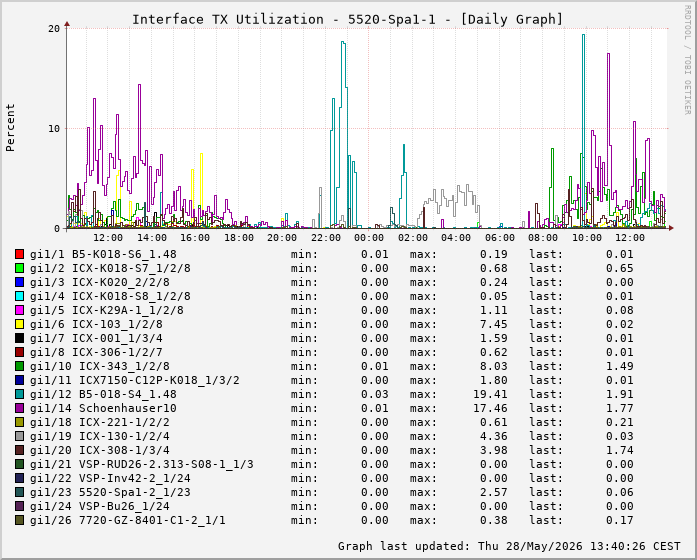Click the max value 7.45 for gi1/6
This screenshot has height=560, width=697.
(493, 324)
